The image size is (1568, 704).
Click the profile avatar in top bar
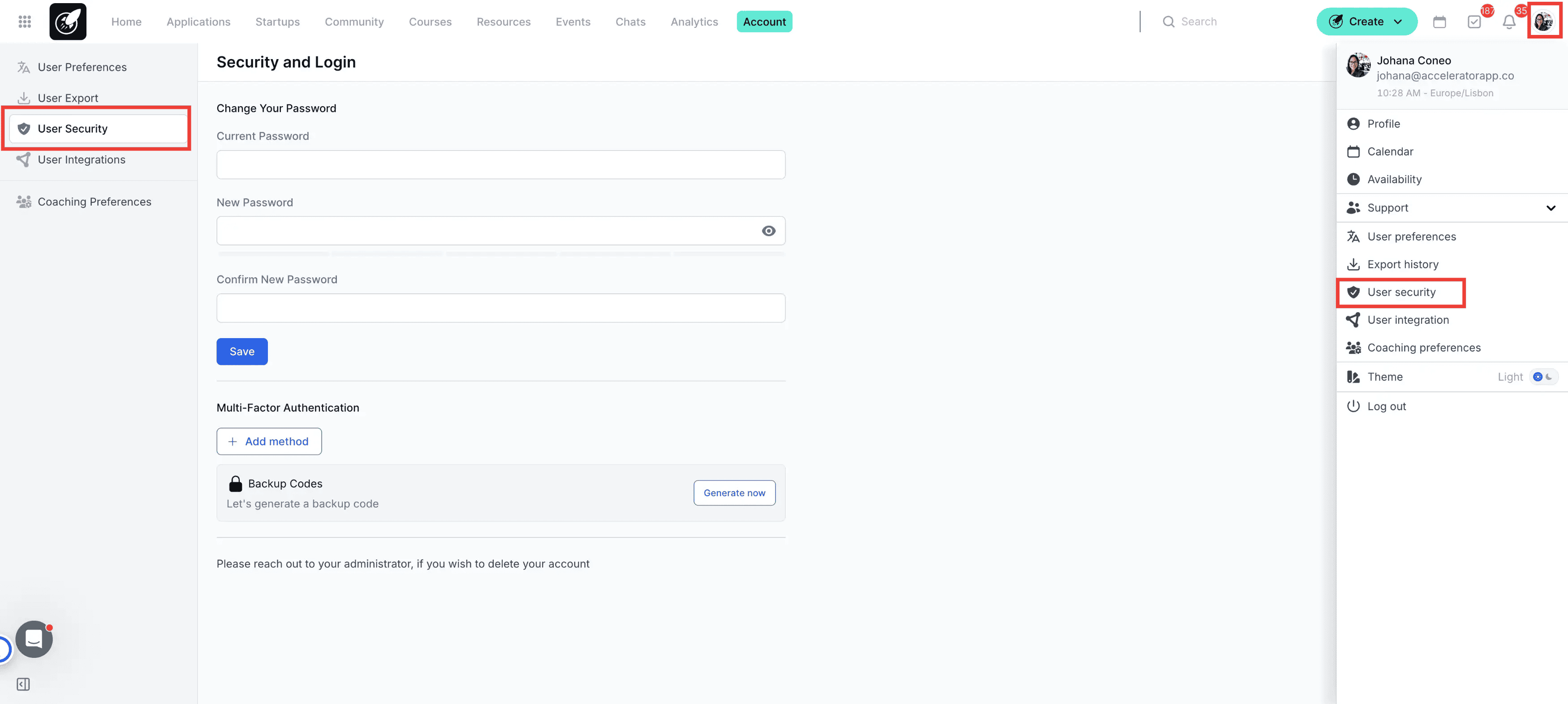(1543, 22)
